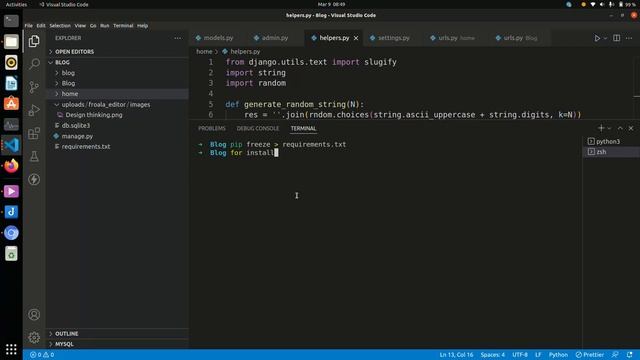Viewport: 640px width, 360px height.
Task: Expand the lowercase blog folder
Action: coord(118,73)
